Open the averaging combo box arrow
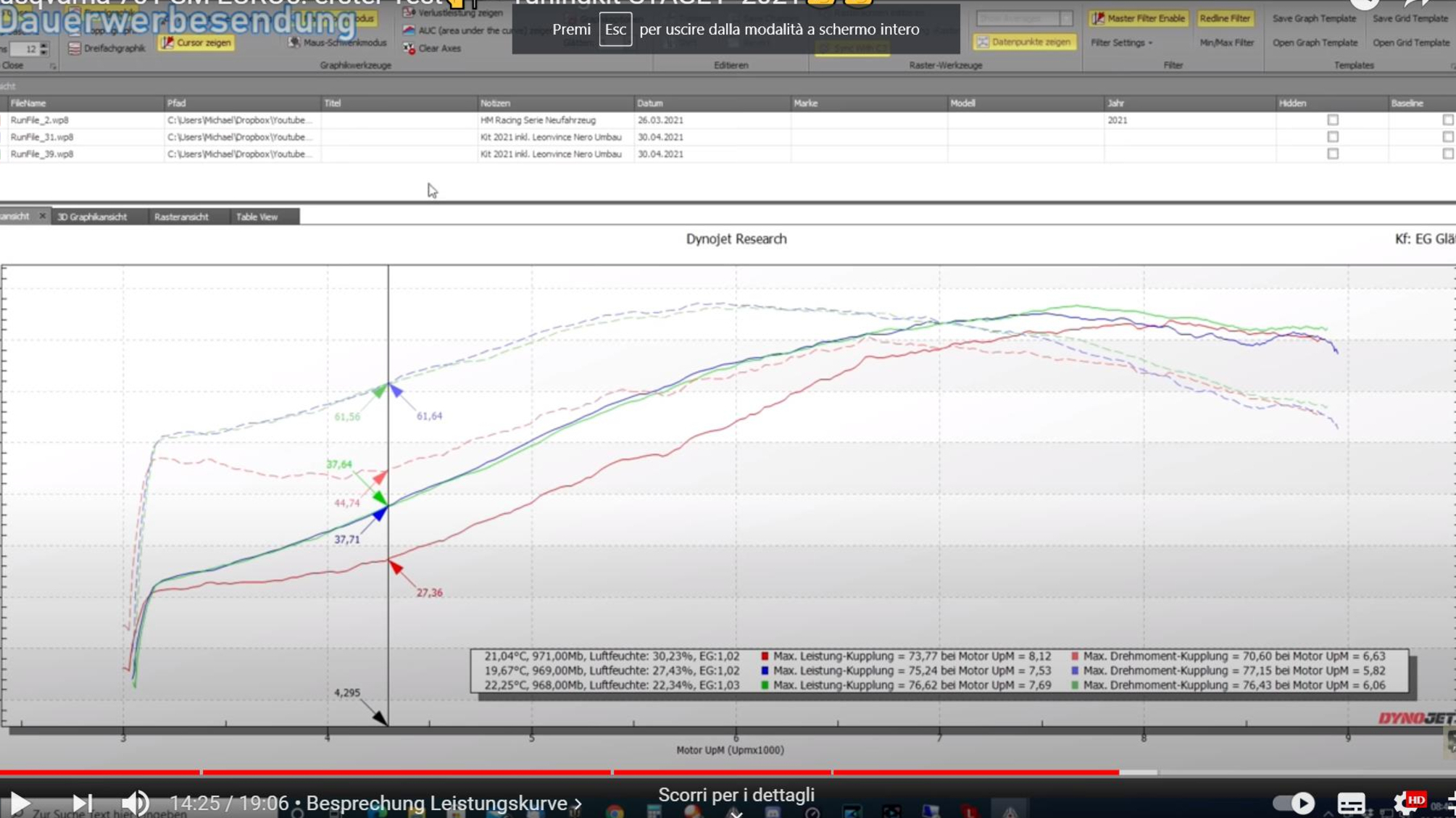The image size is (1456, 818). 1066,18
